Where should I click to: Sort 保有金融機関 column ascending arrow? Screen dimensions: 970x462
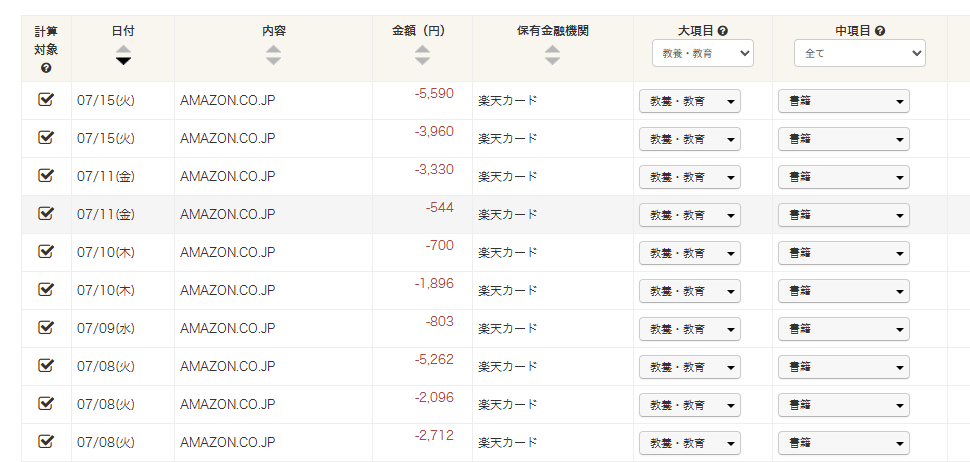[552, 48]
